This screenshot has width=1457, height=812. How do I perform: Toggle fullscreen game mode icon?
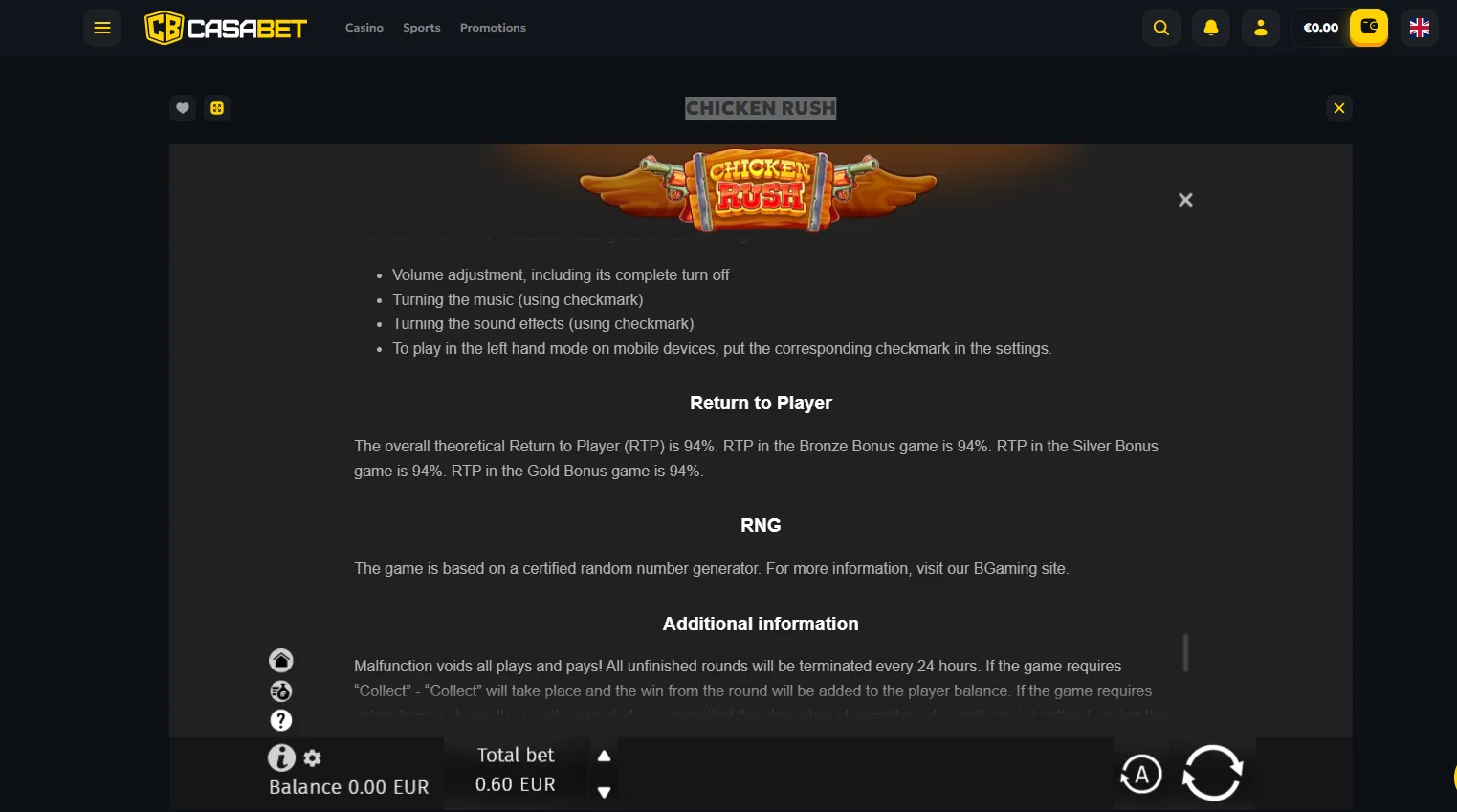click(217, 108)
